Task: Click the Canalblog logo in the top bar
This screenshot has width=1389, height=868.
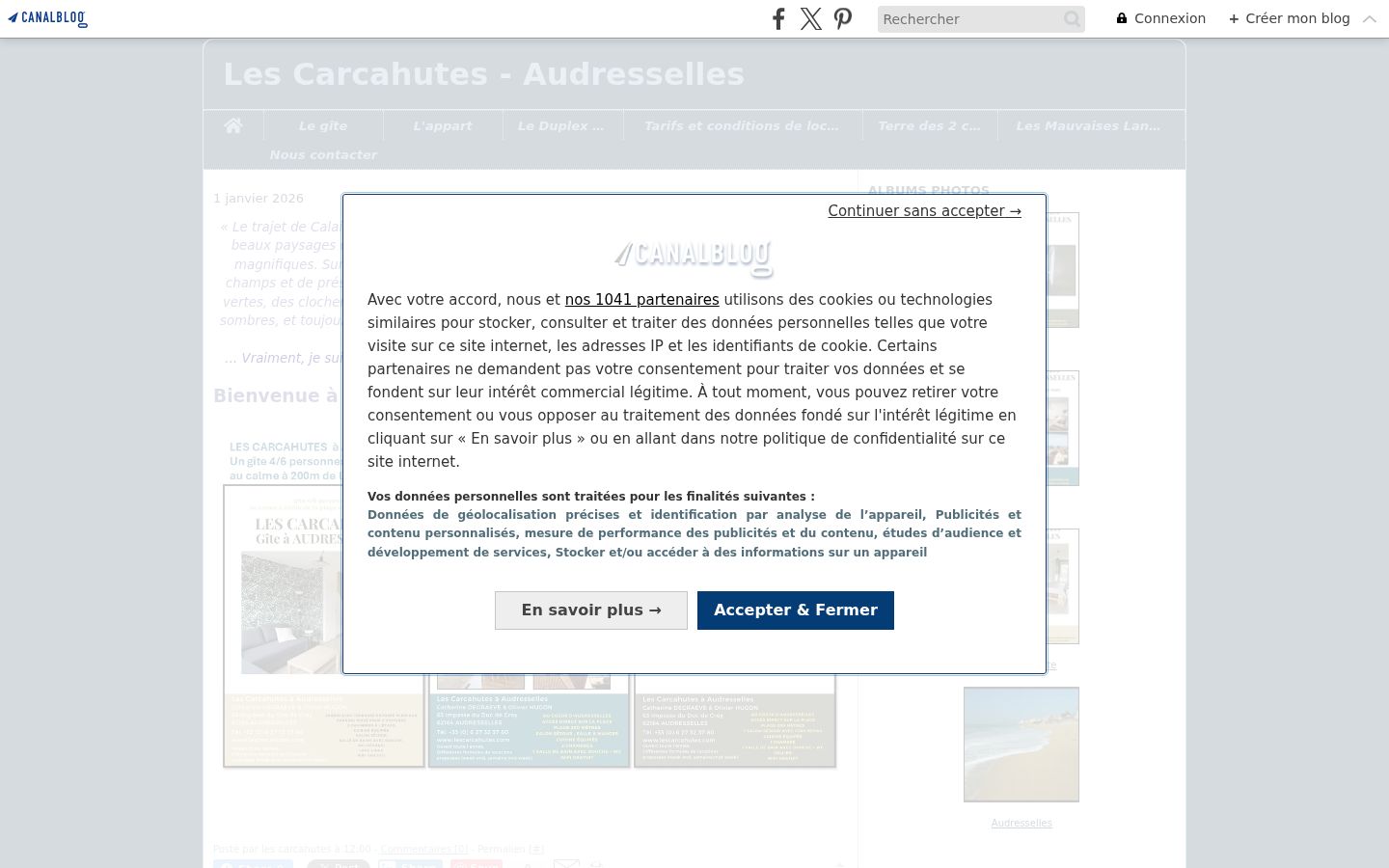Action: pyautogui.click(x=47, y=18)
